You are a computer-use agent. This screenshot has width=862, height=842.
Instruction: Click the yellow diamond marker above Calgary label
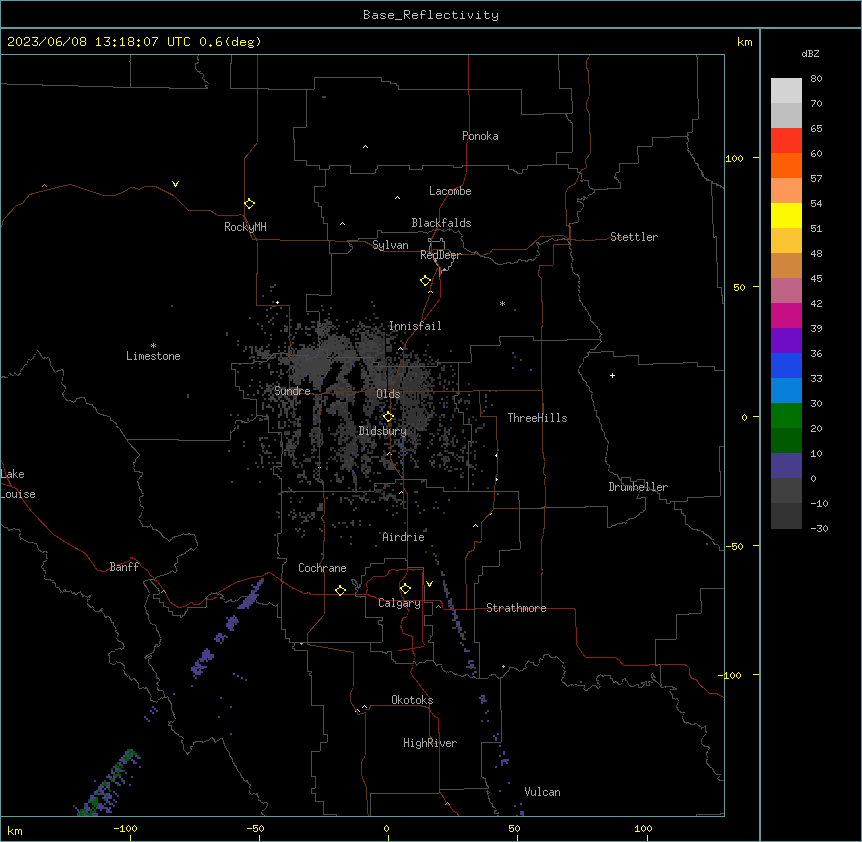click(x=405, y=589)
